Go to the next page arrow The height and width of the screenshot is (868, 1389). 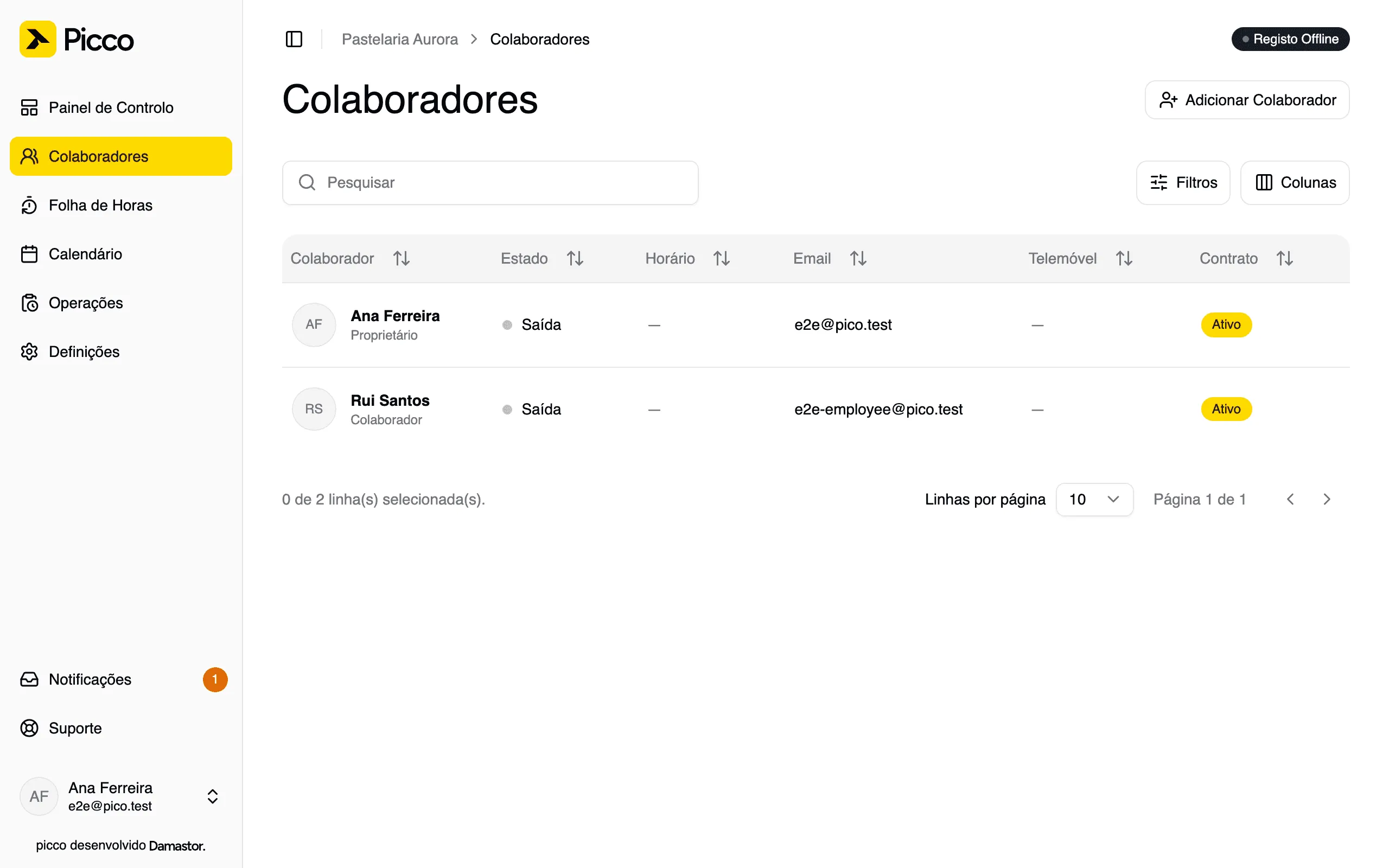[x=1327, y=500]
